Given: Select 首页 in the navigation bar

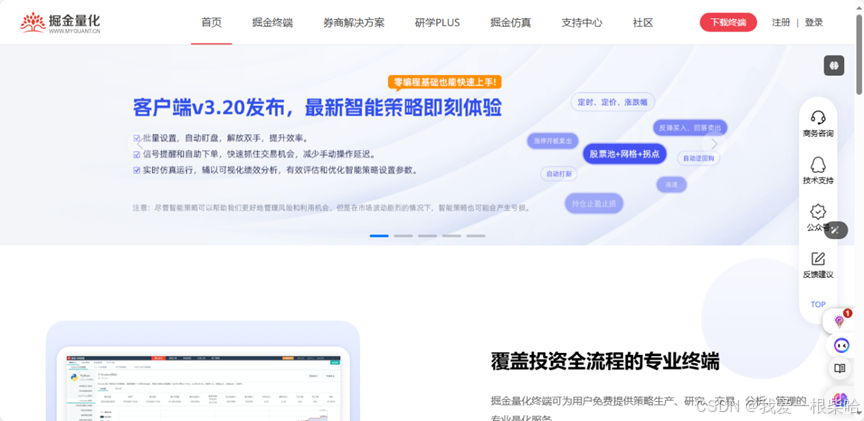Looking at the screenshot, I should pos(212,23).
